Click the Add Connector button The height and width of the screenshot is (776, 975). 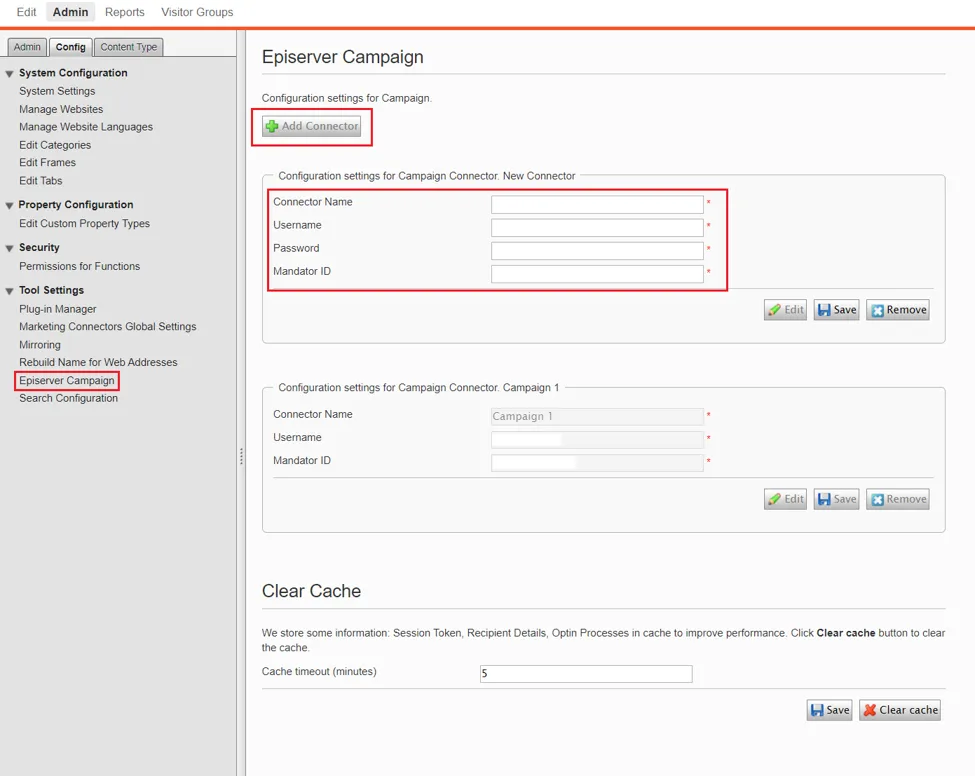point(312,126)
